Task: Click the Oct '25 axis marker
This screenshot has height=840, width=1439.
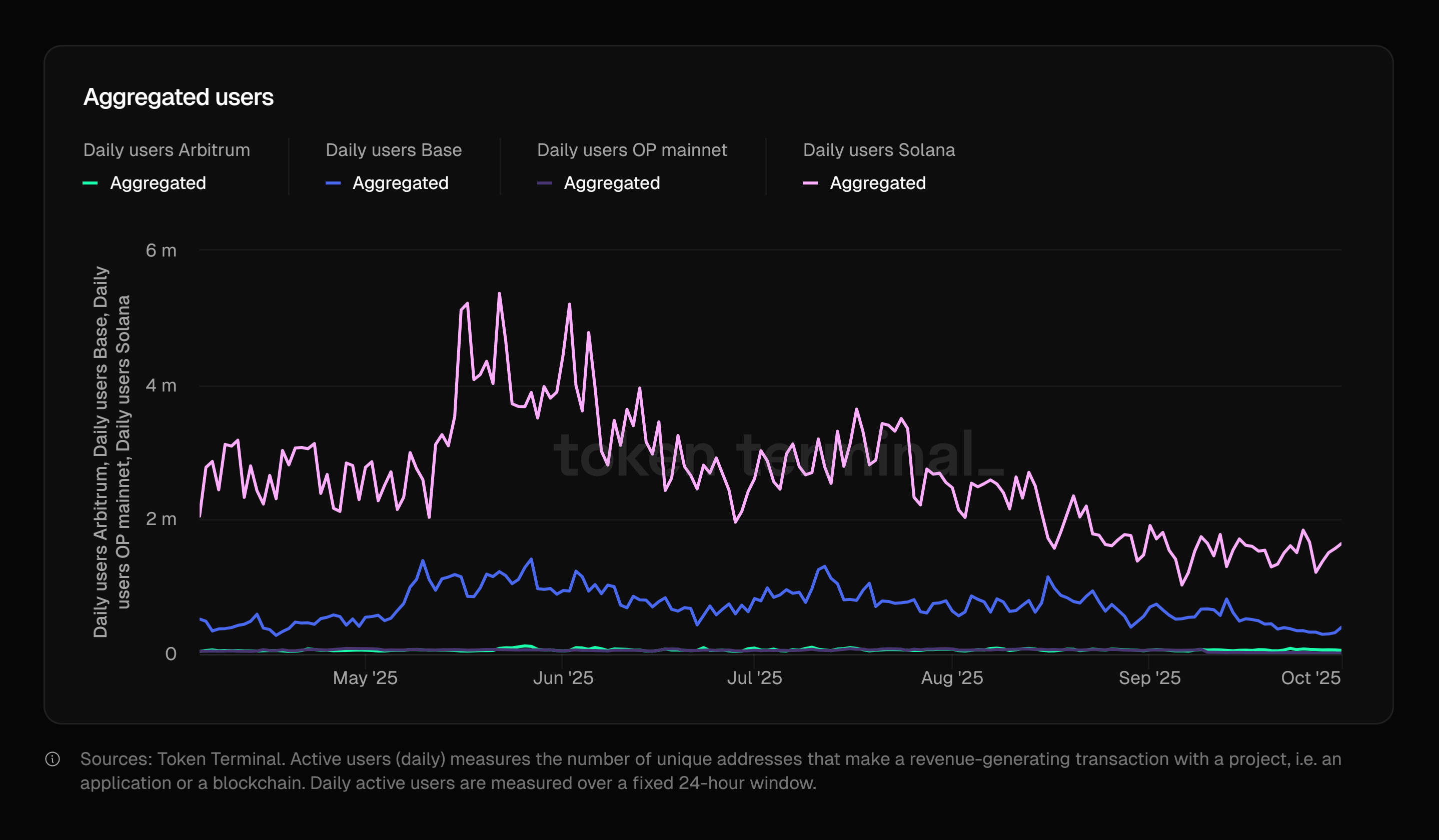Action: [1310, 678]
